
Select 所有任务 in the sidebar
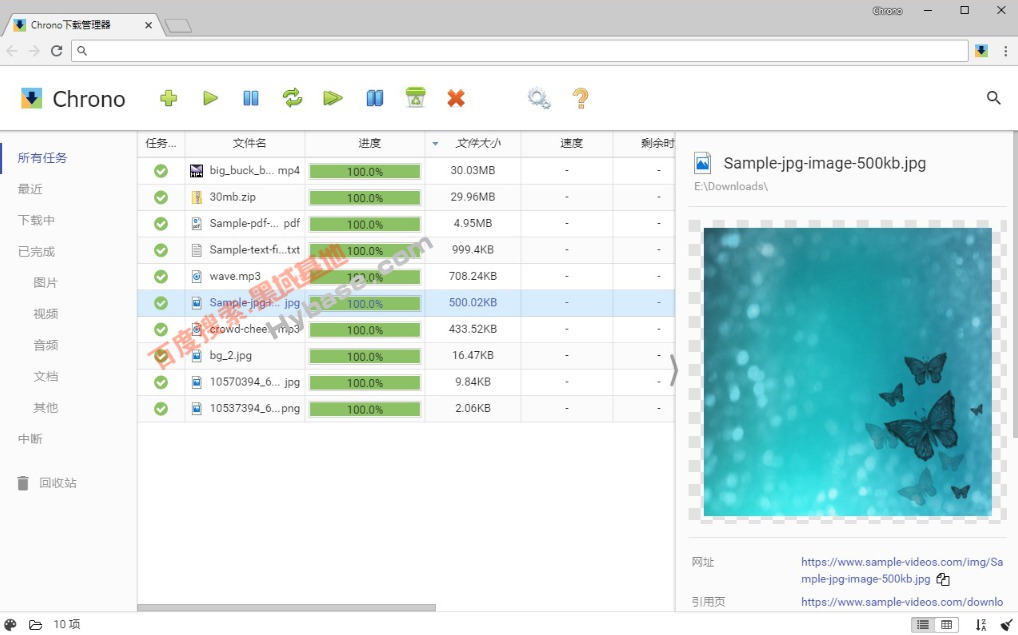point(42,158)
